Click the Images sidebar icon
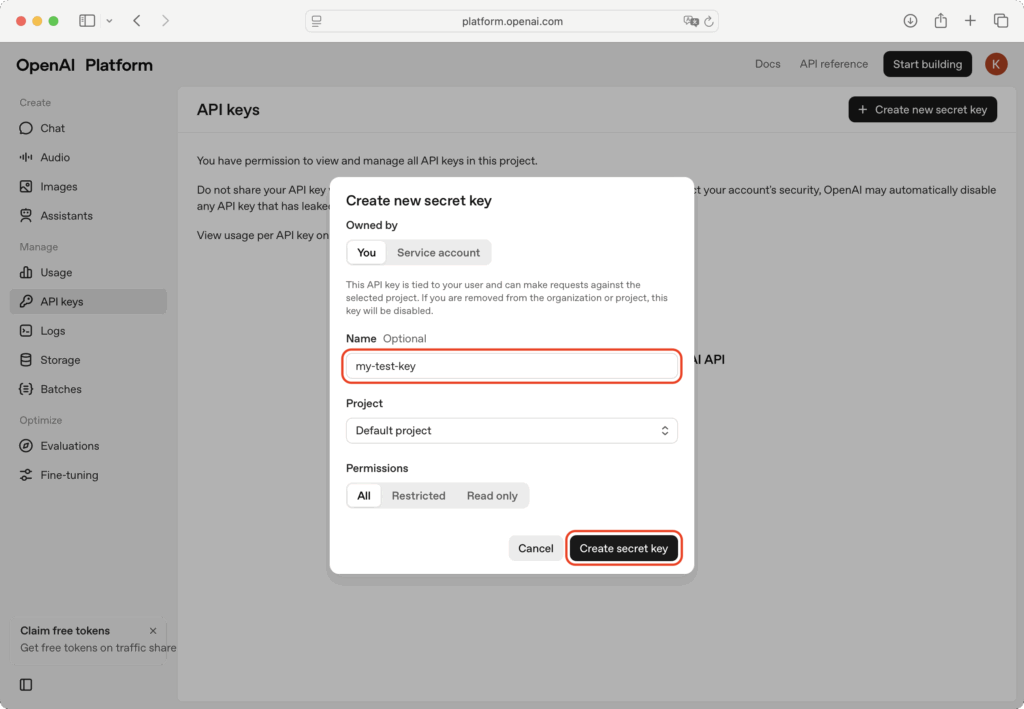 point(26,187)
